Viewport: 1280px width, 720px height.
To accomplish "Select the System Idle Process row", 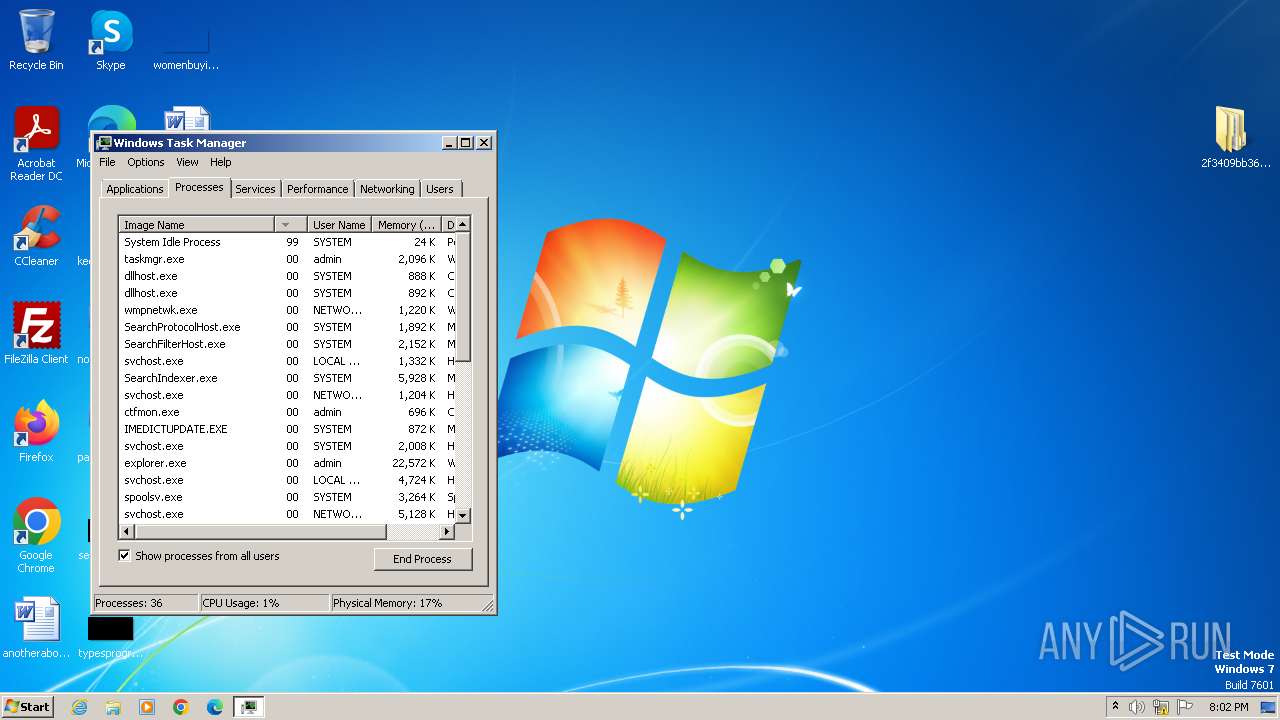I will (x=287, y=242).
